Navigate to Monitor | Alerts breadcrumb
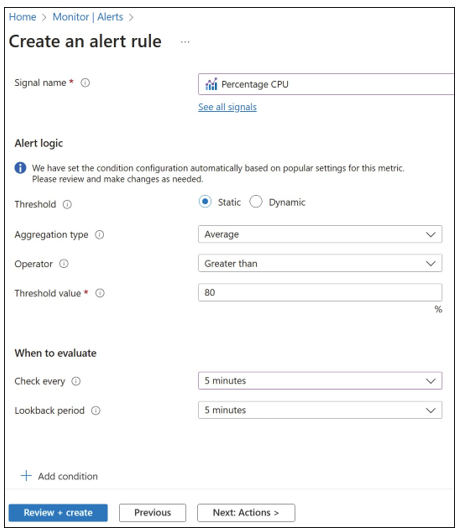 (x=88, y=17)
